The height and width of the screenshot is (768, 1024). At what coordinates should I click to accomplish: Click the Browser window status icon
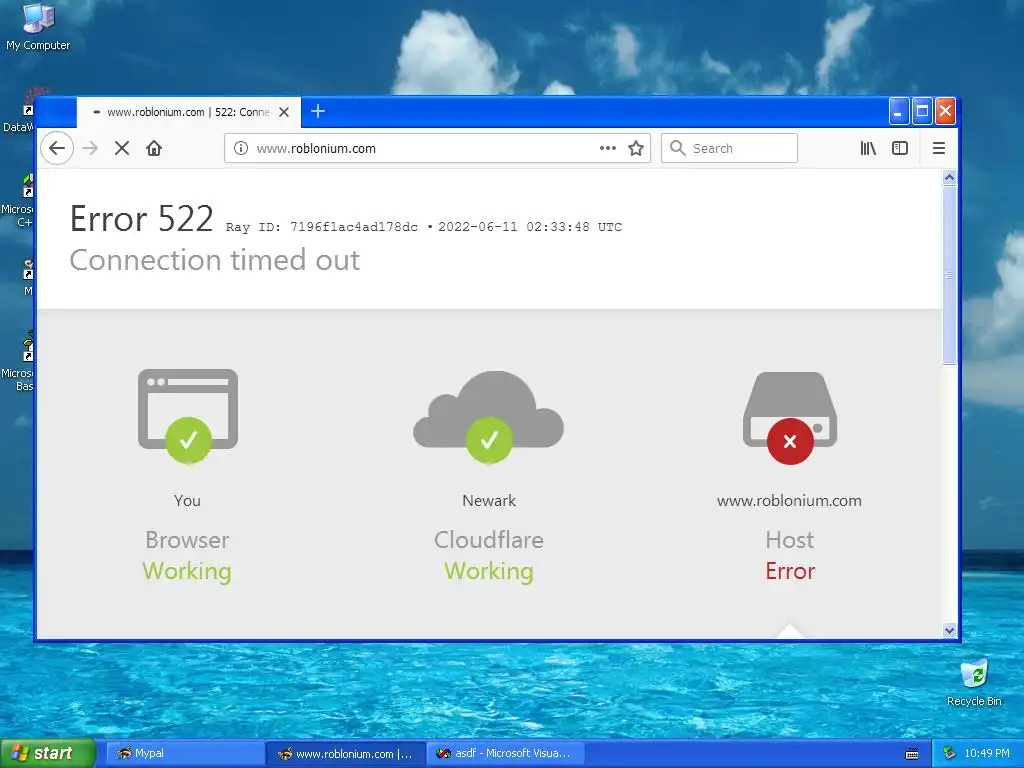point(188,415)
